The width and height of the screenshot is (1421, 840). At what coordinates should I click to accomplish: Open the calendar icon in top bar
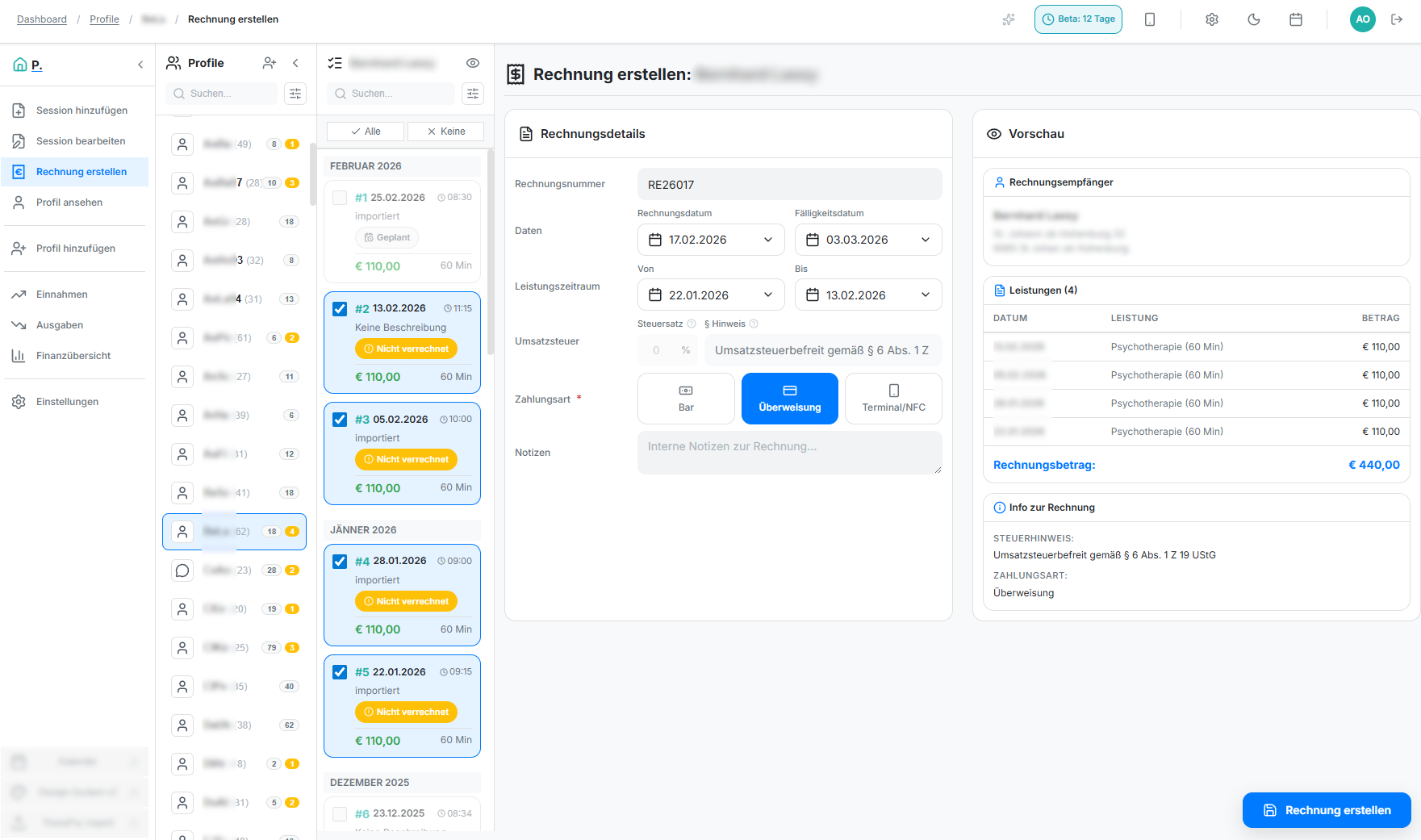point(1295,19)
